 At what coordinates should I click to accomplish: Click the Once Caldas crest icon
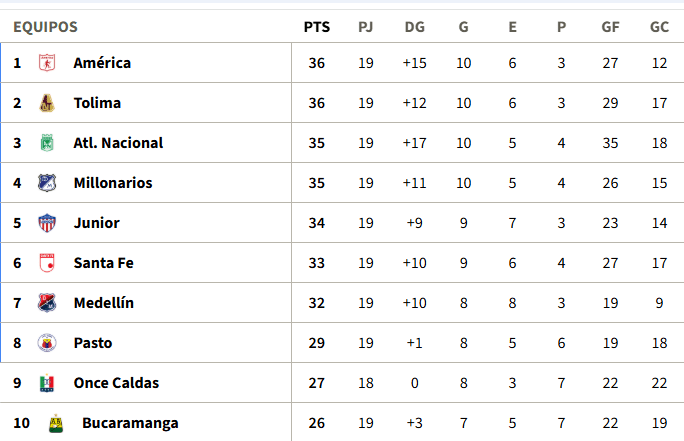[47, 383]
